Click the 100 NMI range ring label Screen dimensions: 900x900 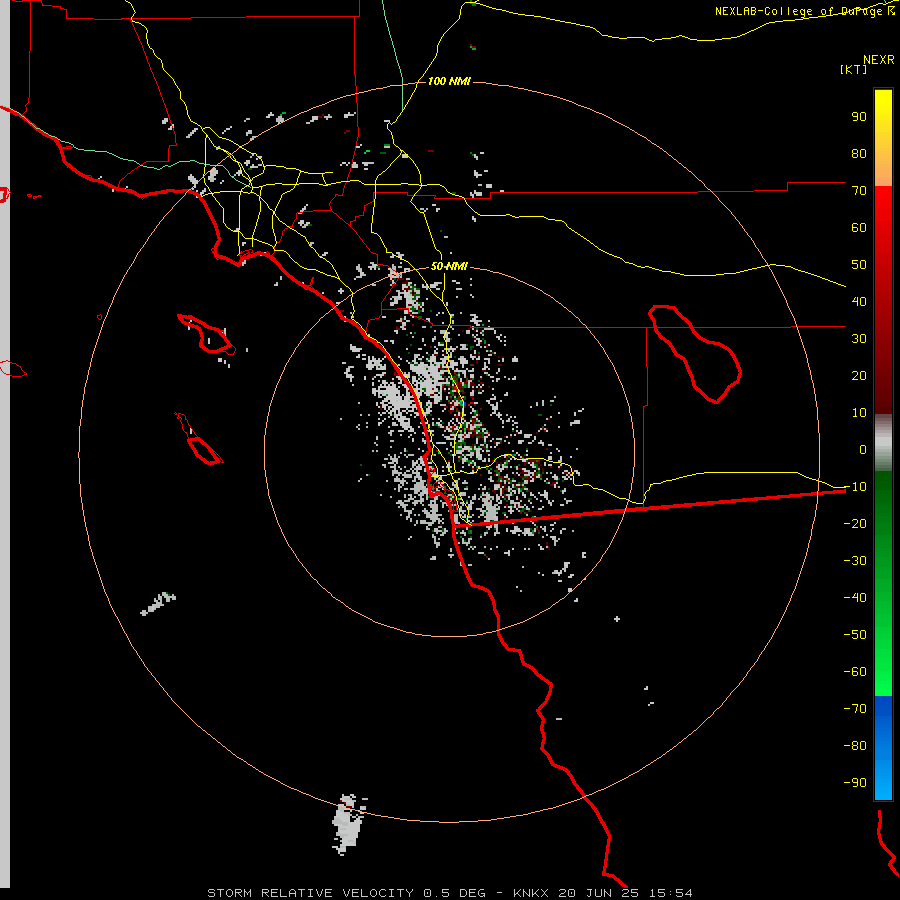pyautogui.click(x=449, y=82)
